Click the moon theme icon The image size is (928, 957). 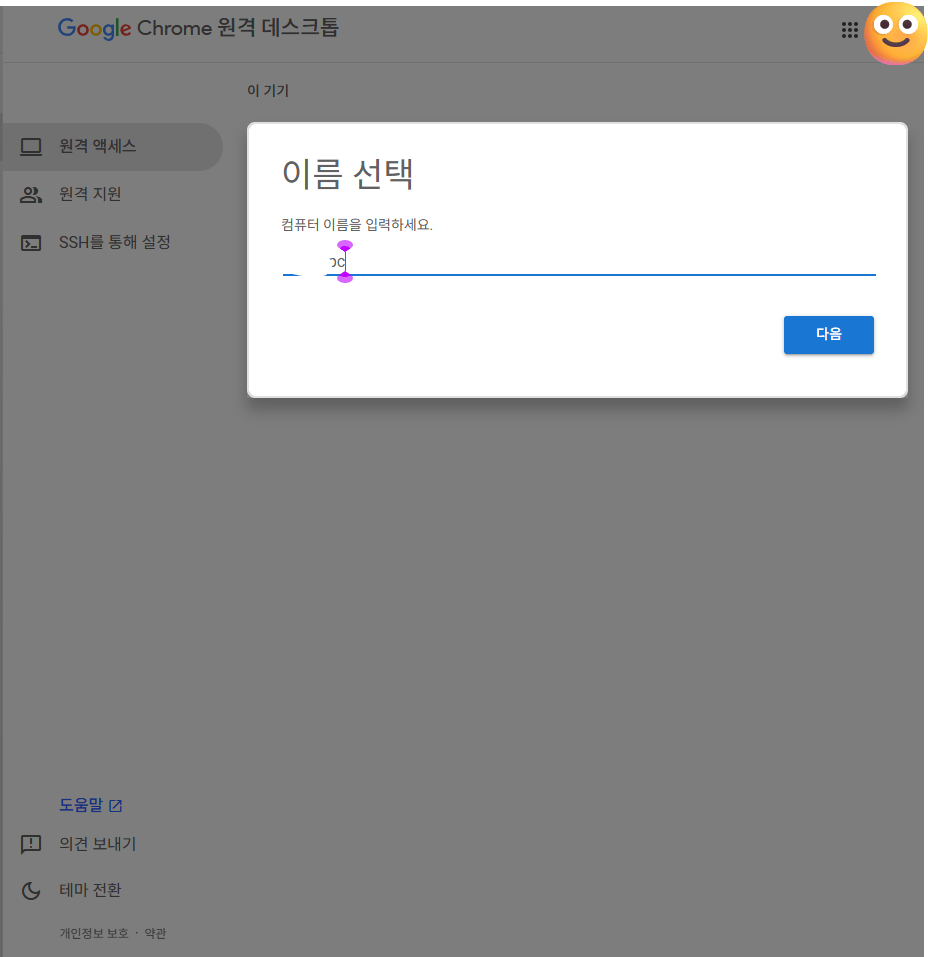click(31, 891)
